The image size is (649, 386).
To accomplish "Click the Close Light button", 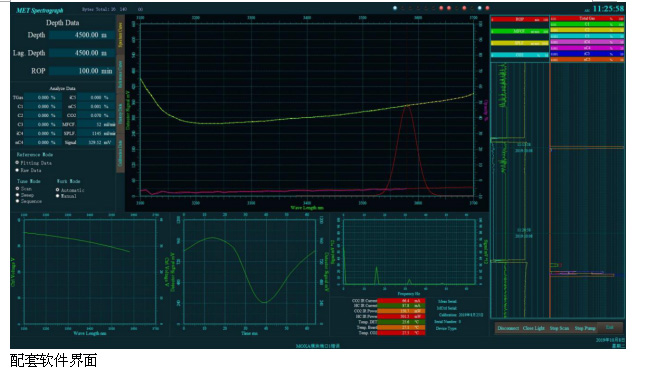I will (x=534, y=328).
